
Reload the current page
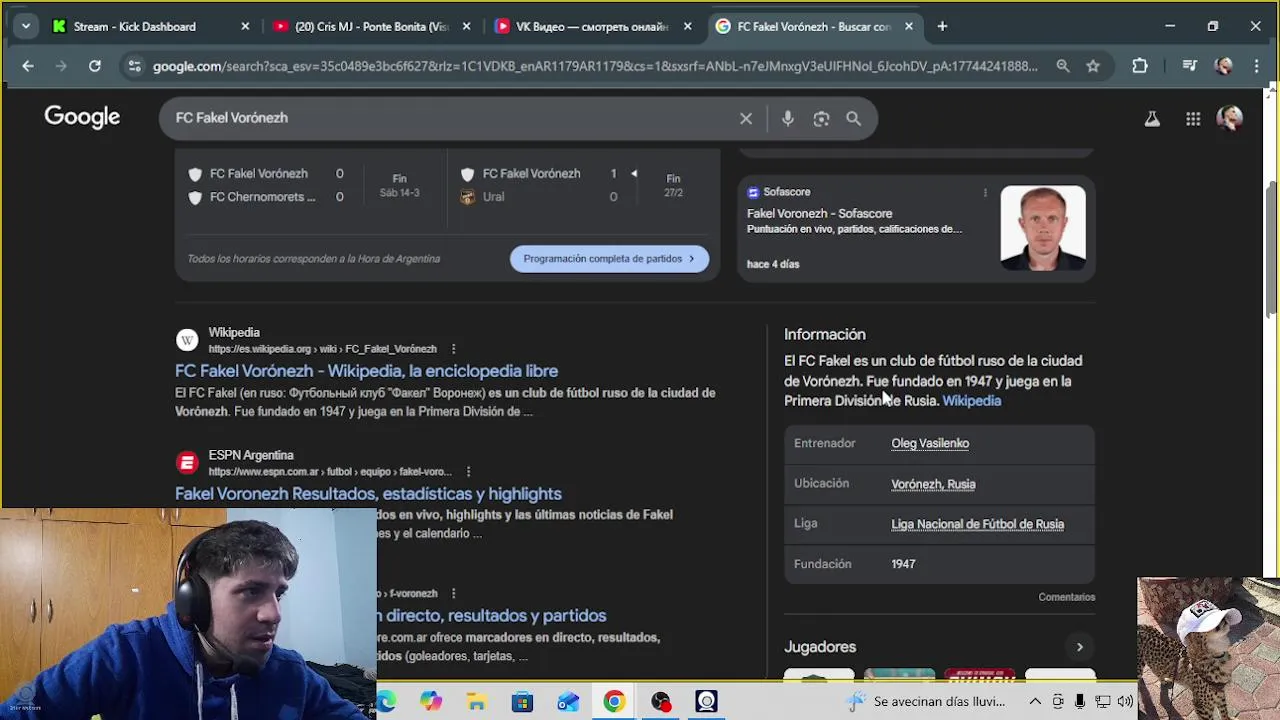(x=94, y=66)
